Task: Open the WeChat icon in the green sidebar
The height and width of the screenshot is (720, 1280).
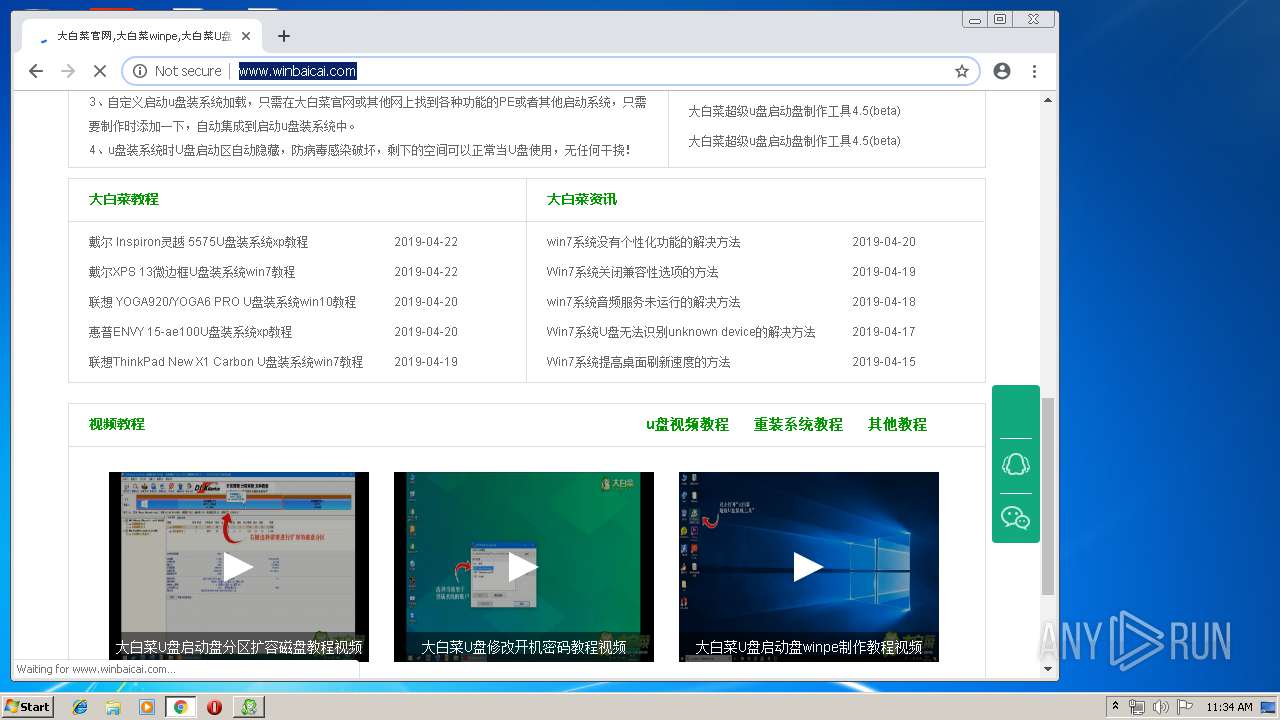Action: tap(1016, 518)
